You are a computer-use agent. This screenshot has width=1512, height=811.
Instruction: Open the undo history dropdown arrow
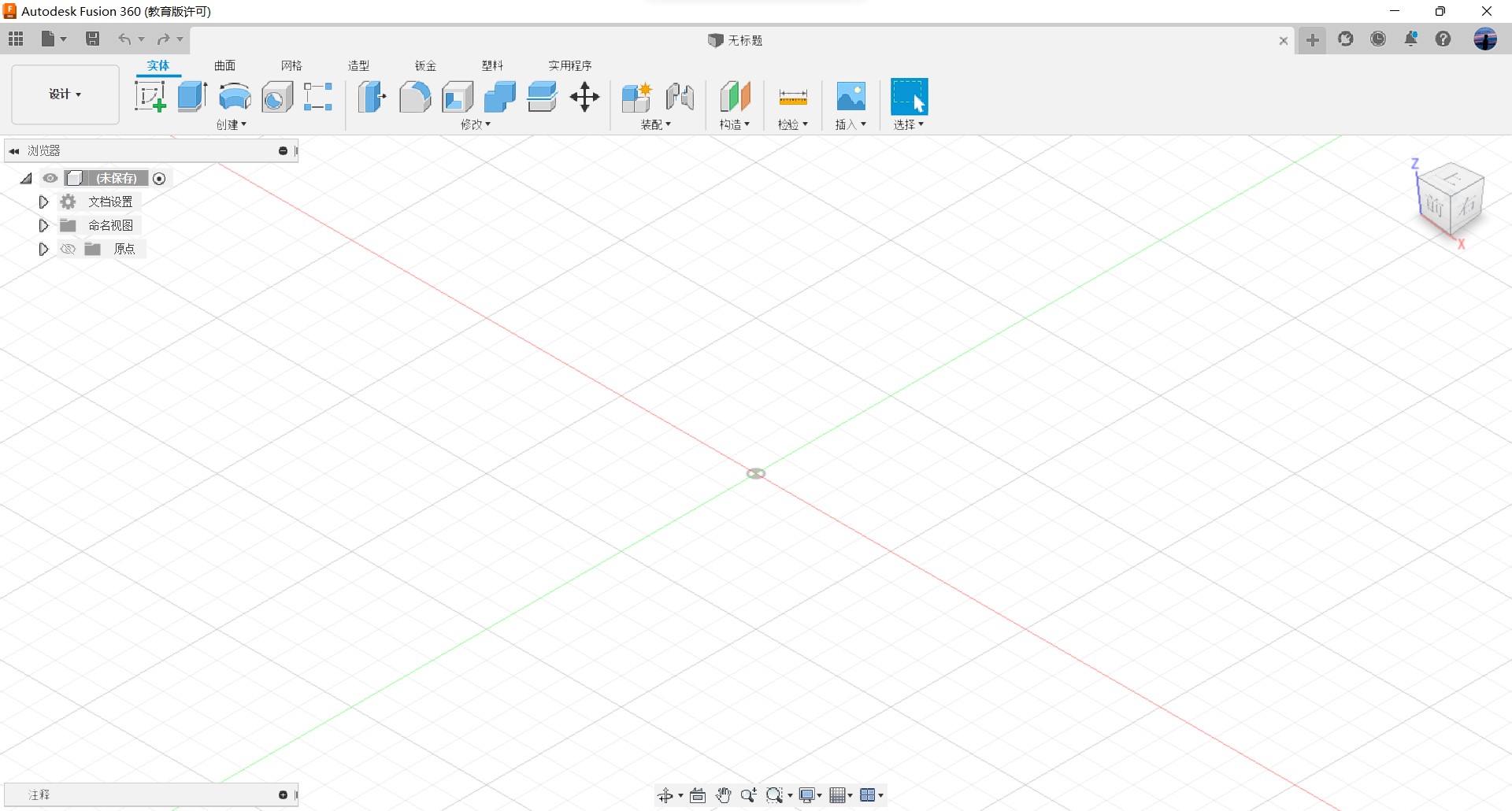tap(142, 39)
